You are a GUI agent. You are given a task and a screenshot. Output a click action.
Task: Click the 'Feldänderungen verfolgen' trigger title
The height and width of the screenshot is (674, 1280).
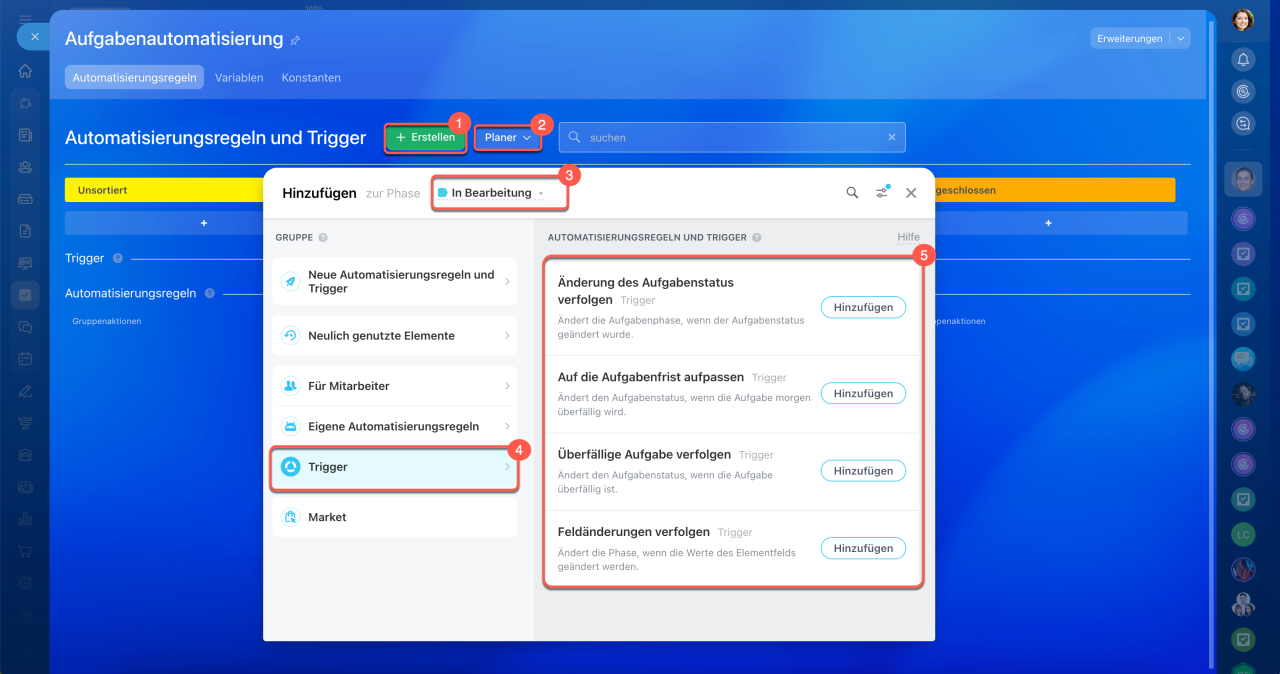pyautogui.click(x=634, y=532)
